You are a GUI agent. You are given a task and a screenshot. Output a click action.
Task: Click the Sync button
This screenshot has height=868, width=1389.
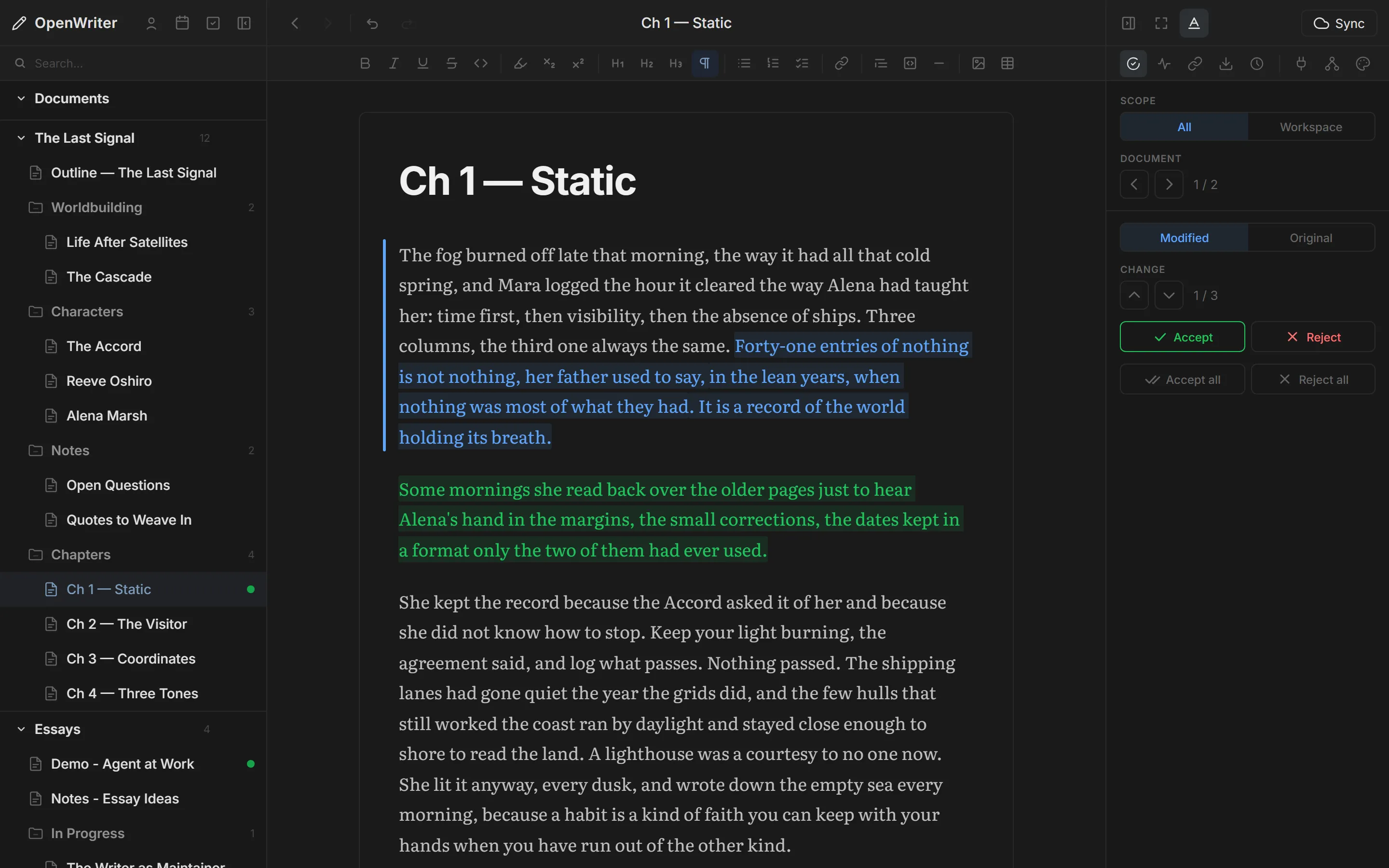click(x=1339, y=24)
